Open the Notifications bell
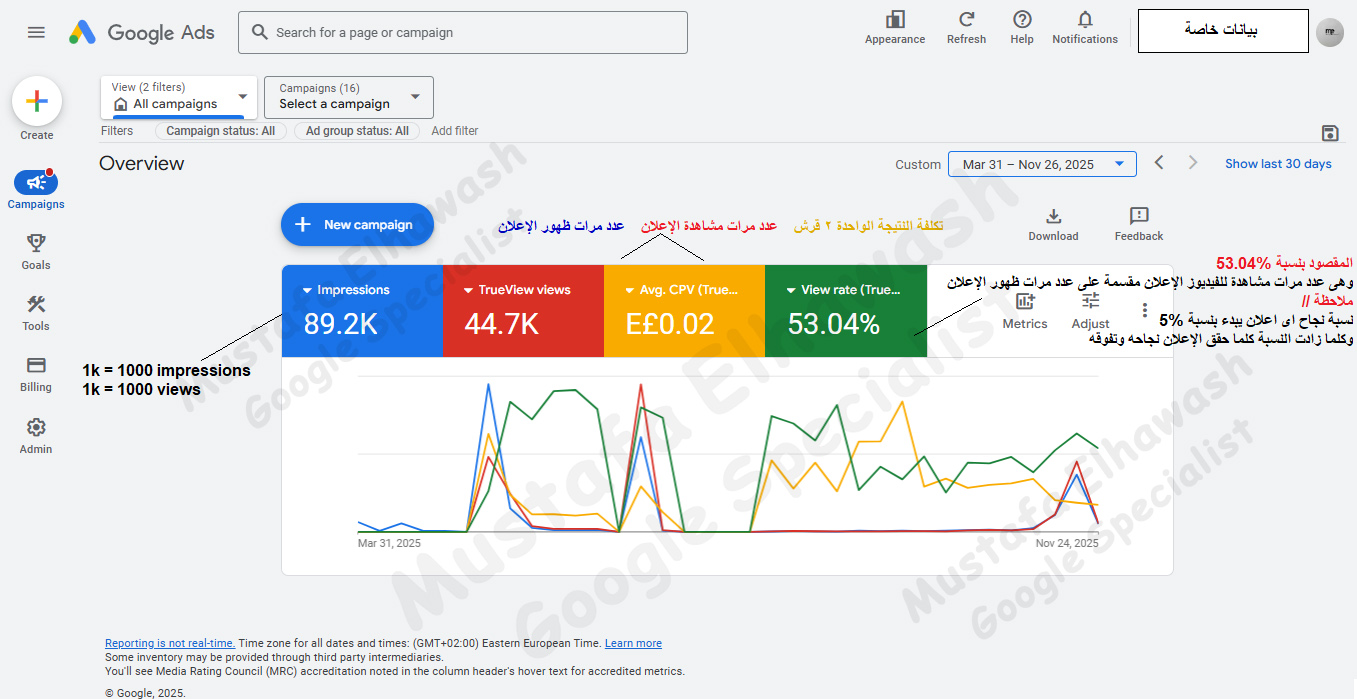Viewport: 1357px width, 699px height. (1084, 20)
